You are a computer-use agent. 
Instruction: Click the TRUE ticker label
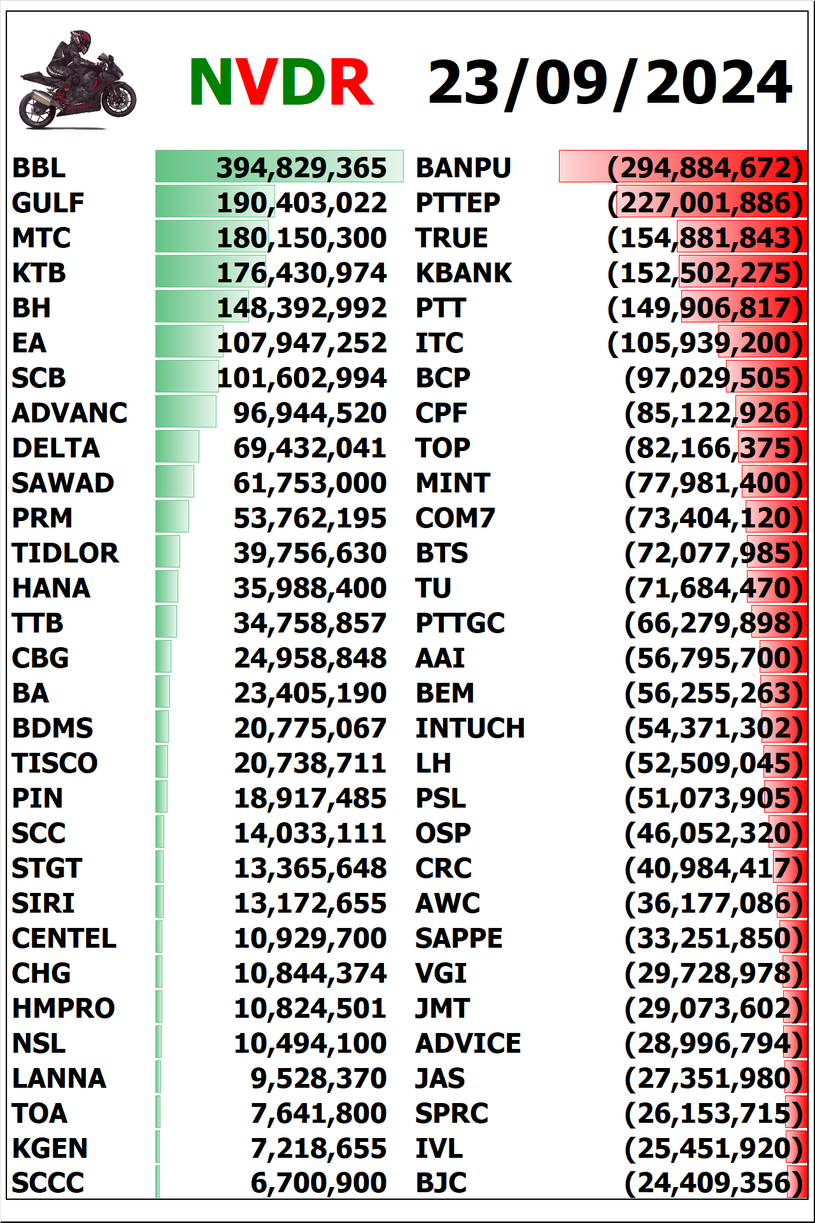[452, 238]
